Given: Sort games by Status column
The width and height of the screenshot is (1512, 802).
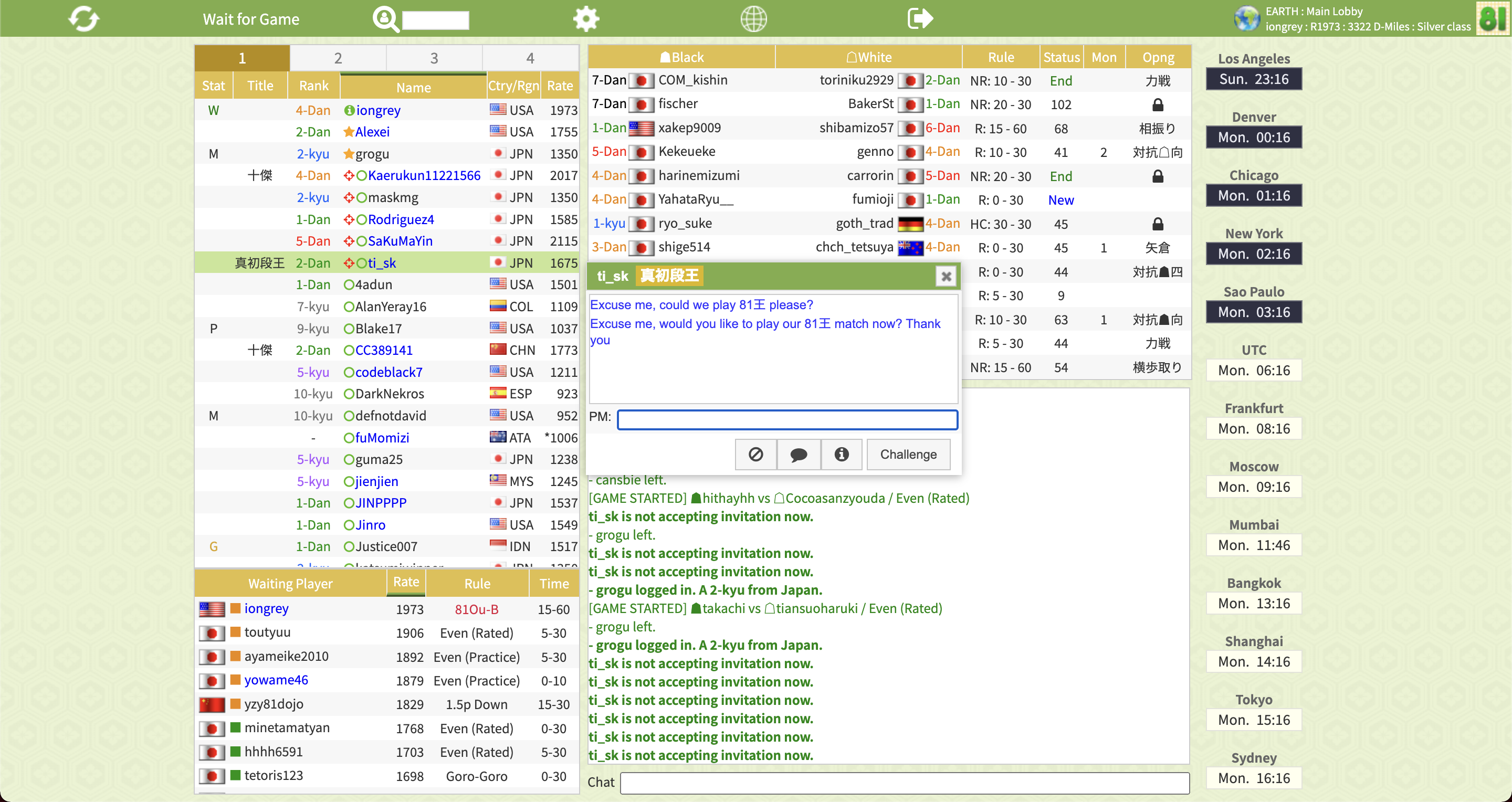Looking at the screenshot, I should [x=1060, y=57].
